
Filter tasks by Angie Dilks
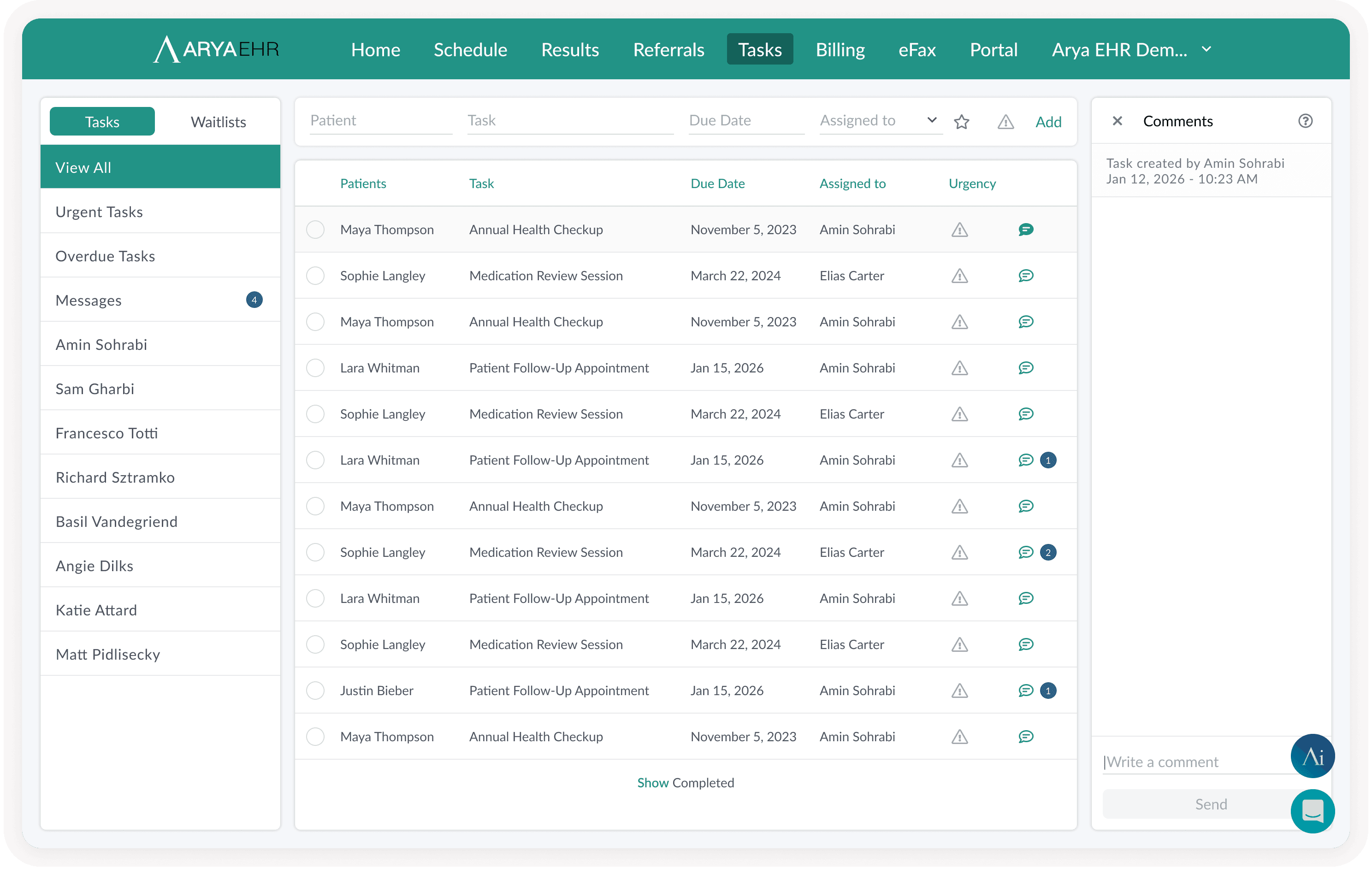click(160, 566)
